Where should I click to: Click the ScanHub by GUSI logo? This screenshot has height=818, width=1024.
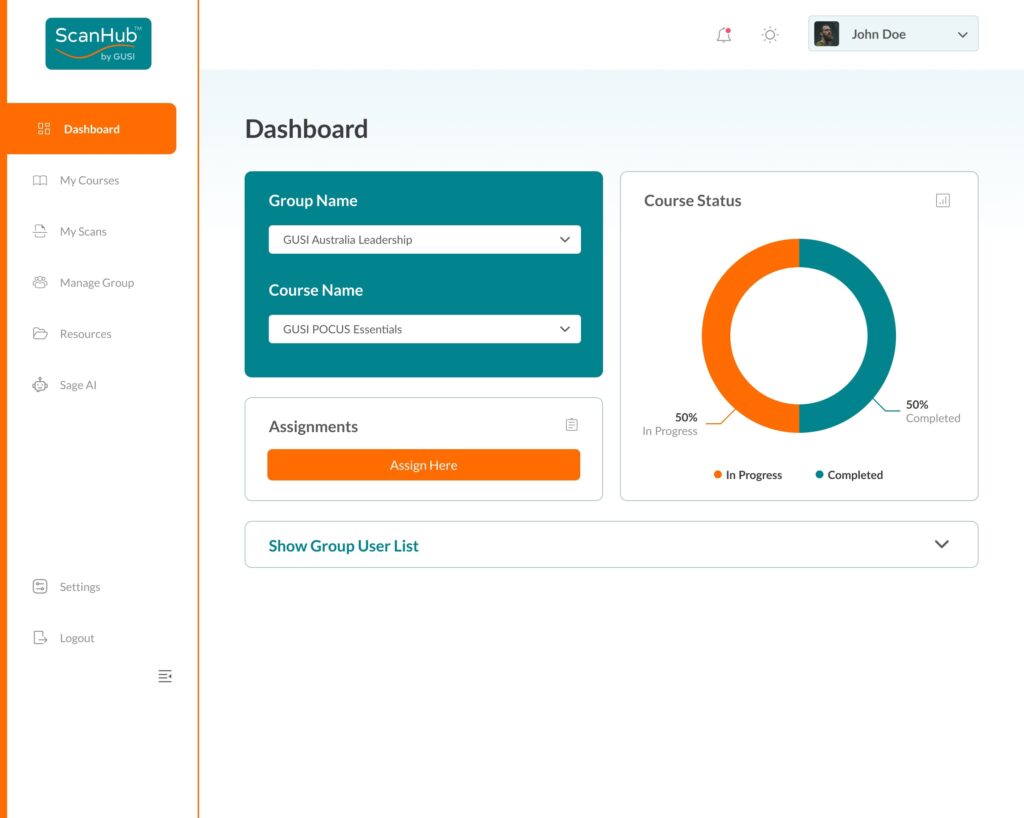98,44
